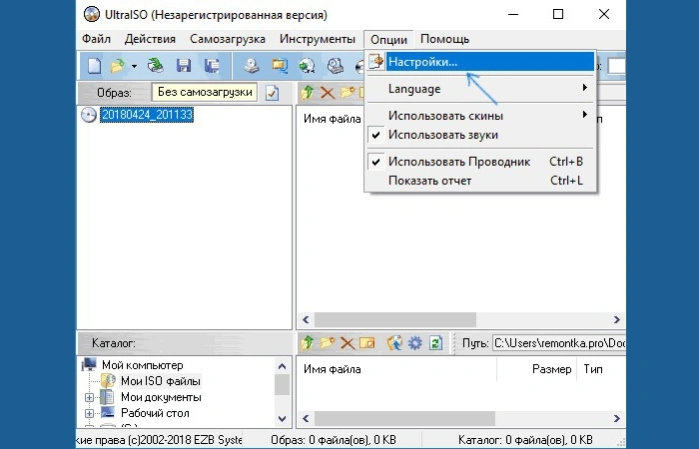
Task: Click image pane horizontal scrollbar right arrow
Action: tap(617, 320)
